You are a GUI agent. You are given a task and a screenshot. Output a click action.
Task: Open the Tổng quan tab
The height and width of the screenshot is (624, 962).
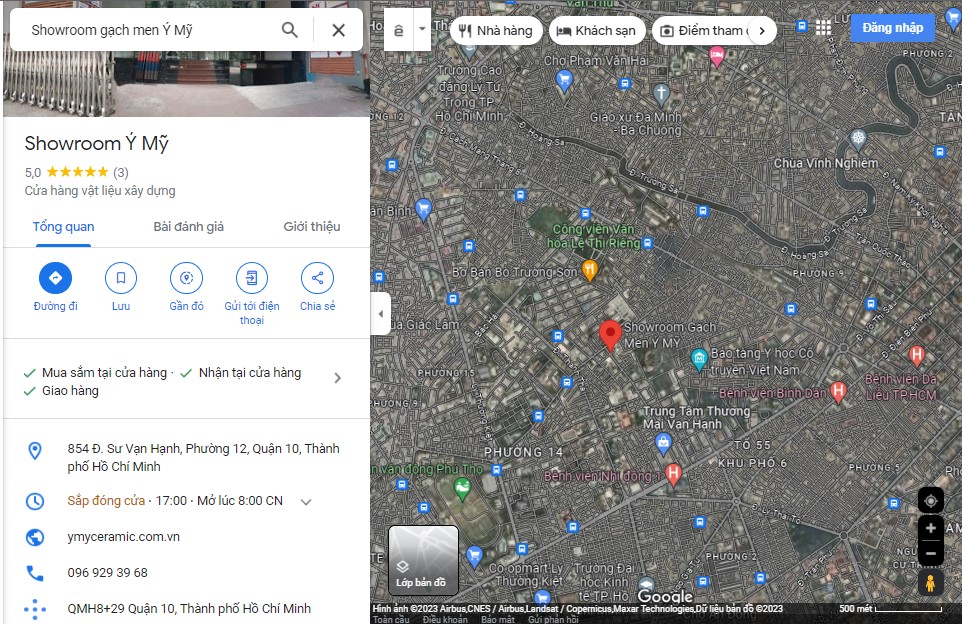(x=63, y=227)
